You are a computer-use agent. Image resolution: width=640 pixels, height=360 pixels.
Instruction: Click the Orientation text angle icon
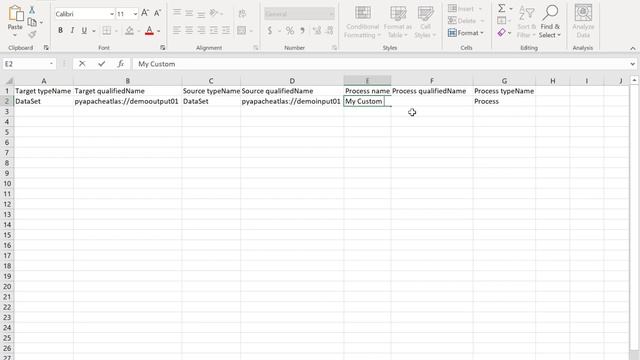click(x=213, y=13)
